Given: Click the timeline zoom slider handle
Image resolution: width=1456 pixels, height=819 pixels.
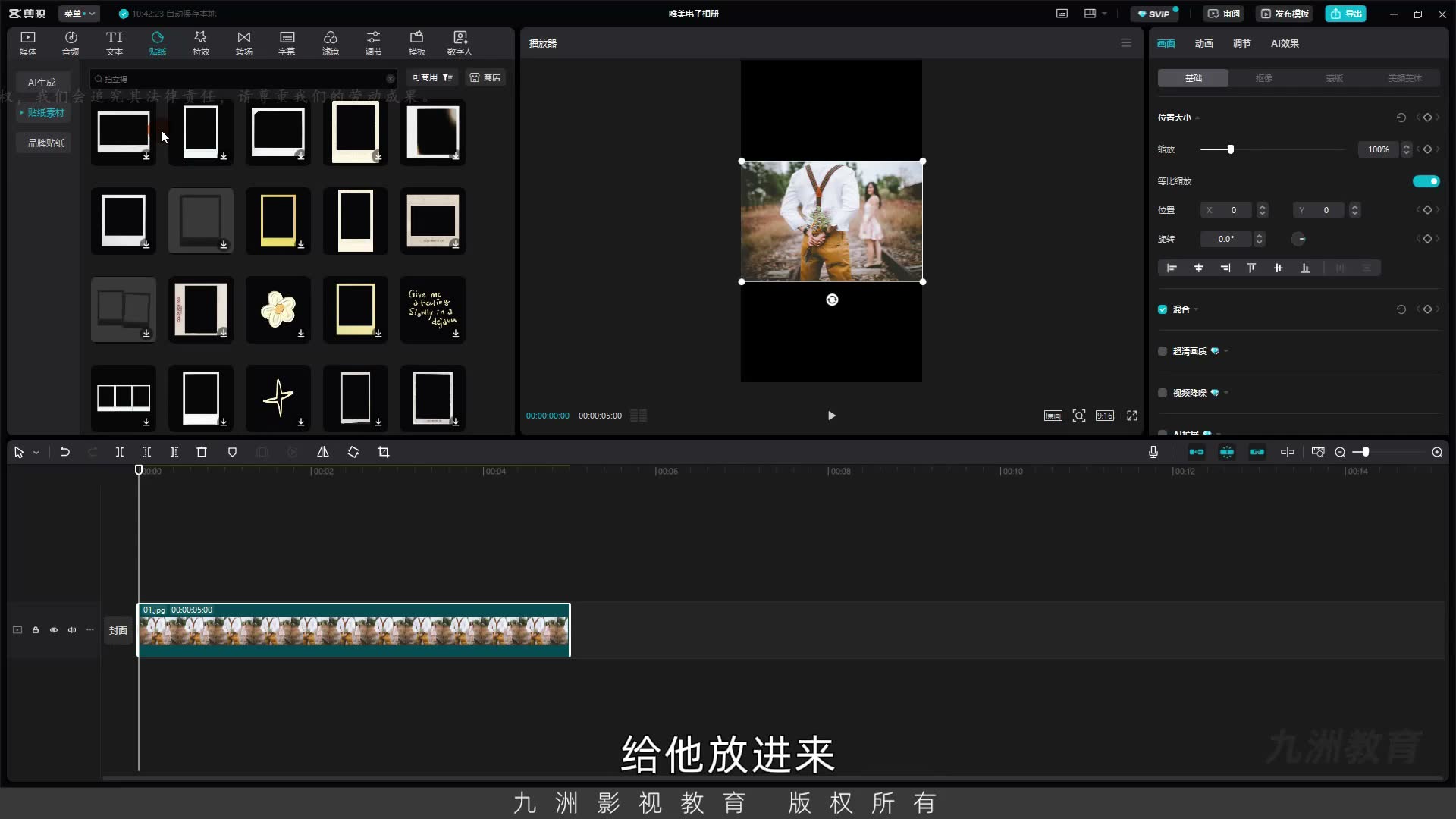Looking at the screenshot, I should tap(1366, 452).
